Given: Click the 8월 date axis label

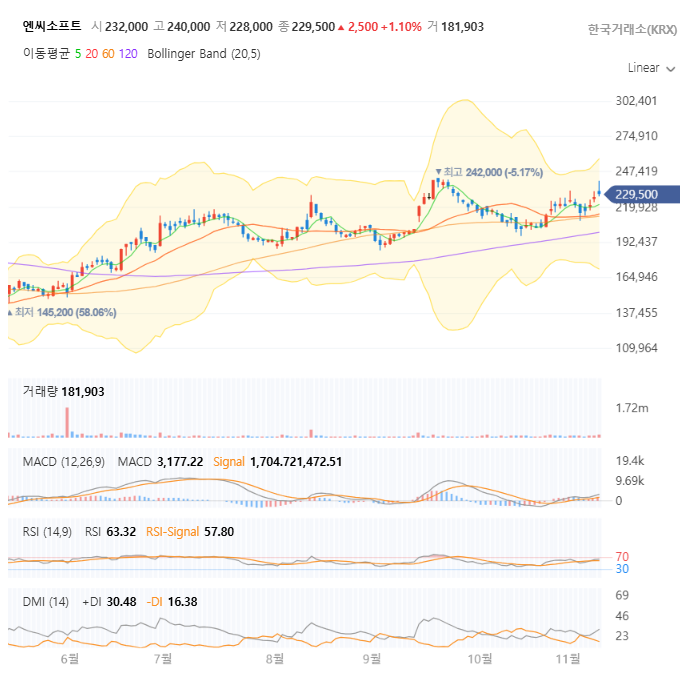Looking at the screenshot, I should (275, 659).
